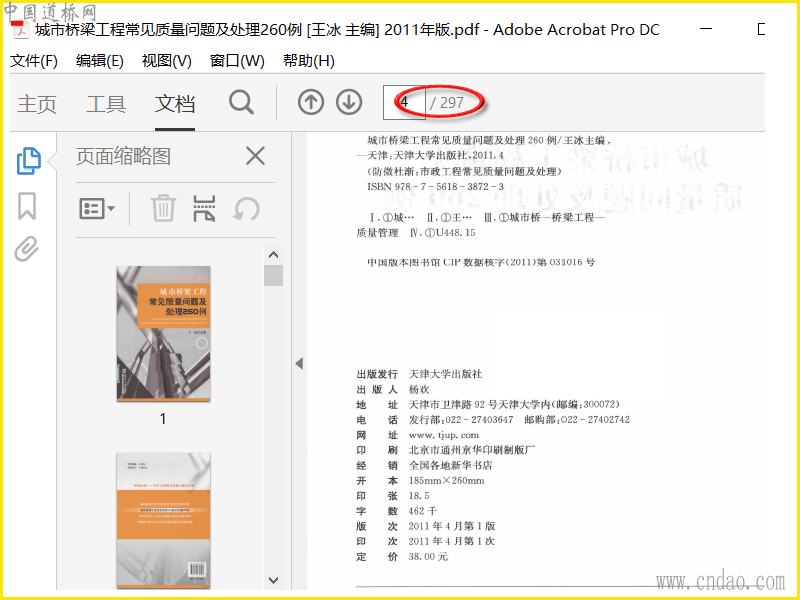Open the attachments paperclip icon
The image size is (800, 600).
pyautogui.click(x=27, y=249)
